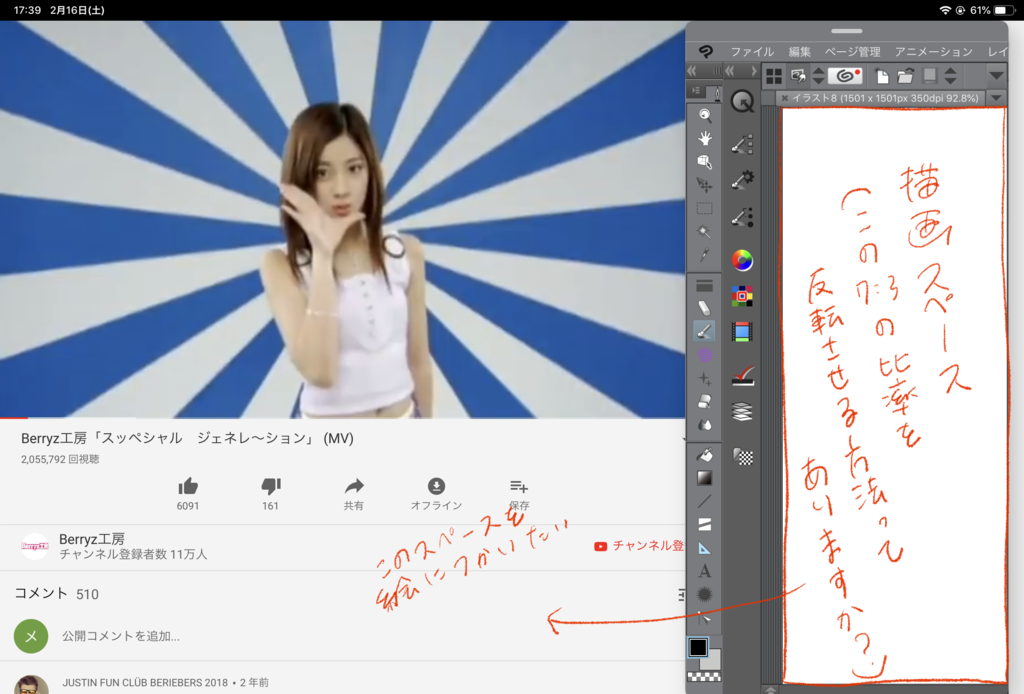The width and height of the screenshot is (1024, 694).
Task: Select the sparkle Decoration tool
Action: coord(705,379)
